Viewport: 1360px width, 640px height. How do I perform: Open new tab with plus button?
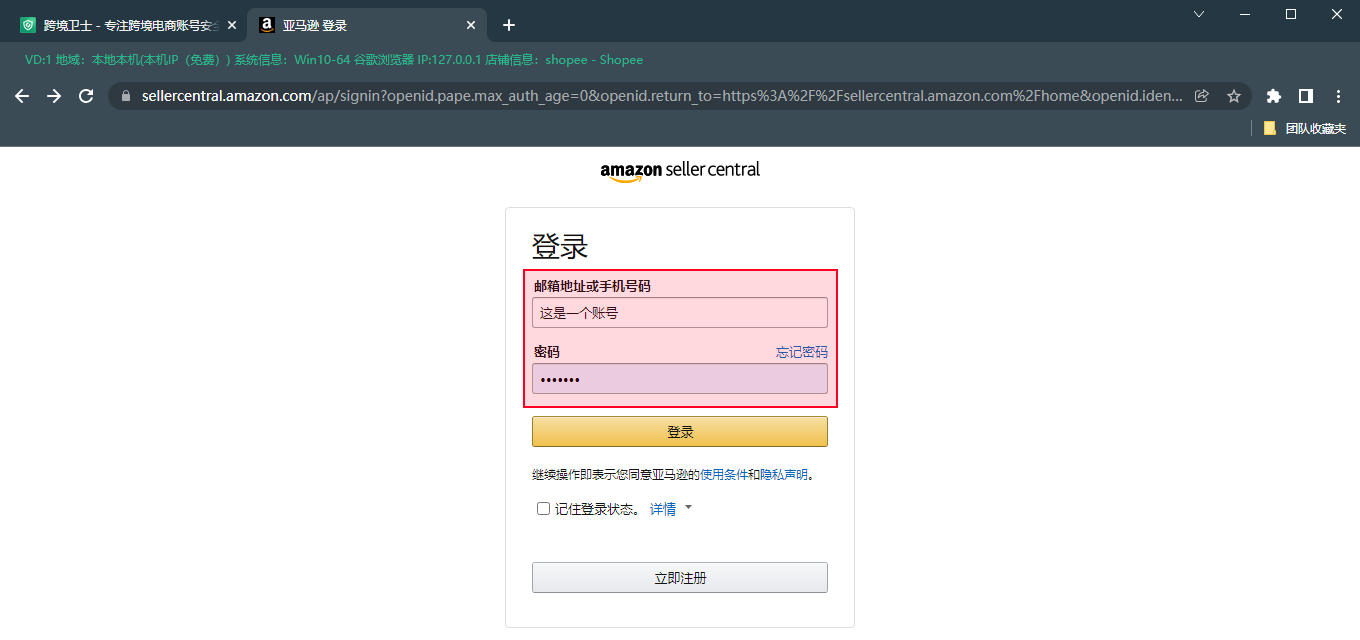click(x=509, y=25)
